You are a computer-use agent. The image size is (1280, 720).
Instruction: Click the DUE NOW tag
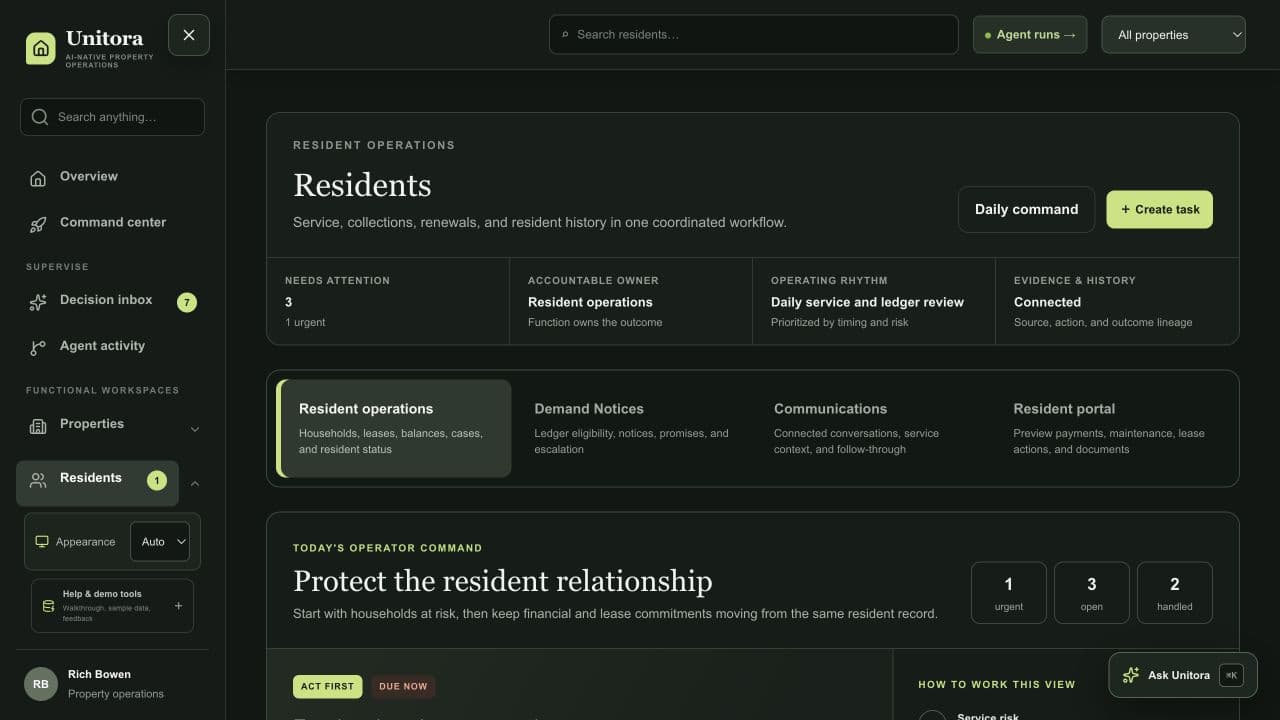pos(403,686)
